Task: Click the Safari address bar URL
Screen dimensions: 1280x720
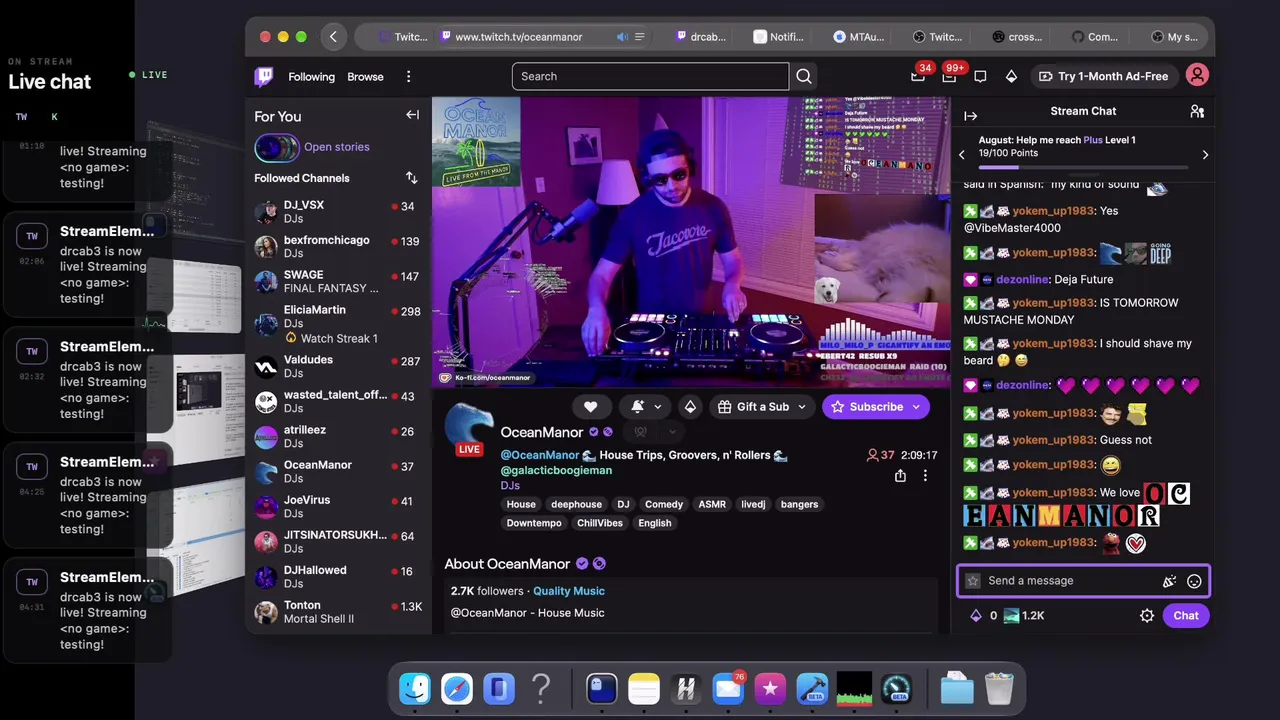Action: coord(518,37)
